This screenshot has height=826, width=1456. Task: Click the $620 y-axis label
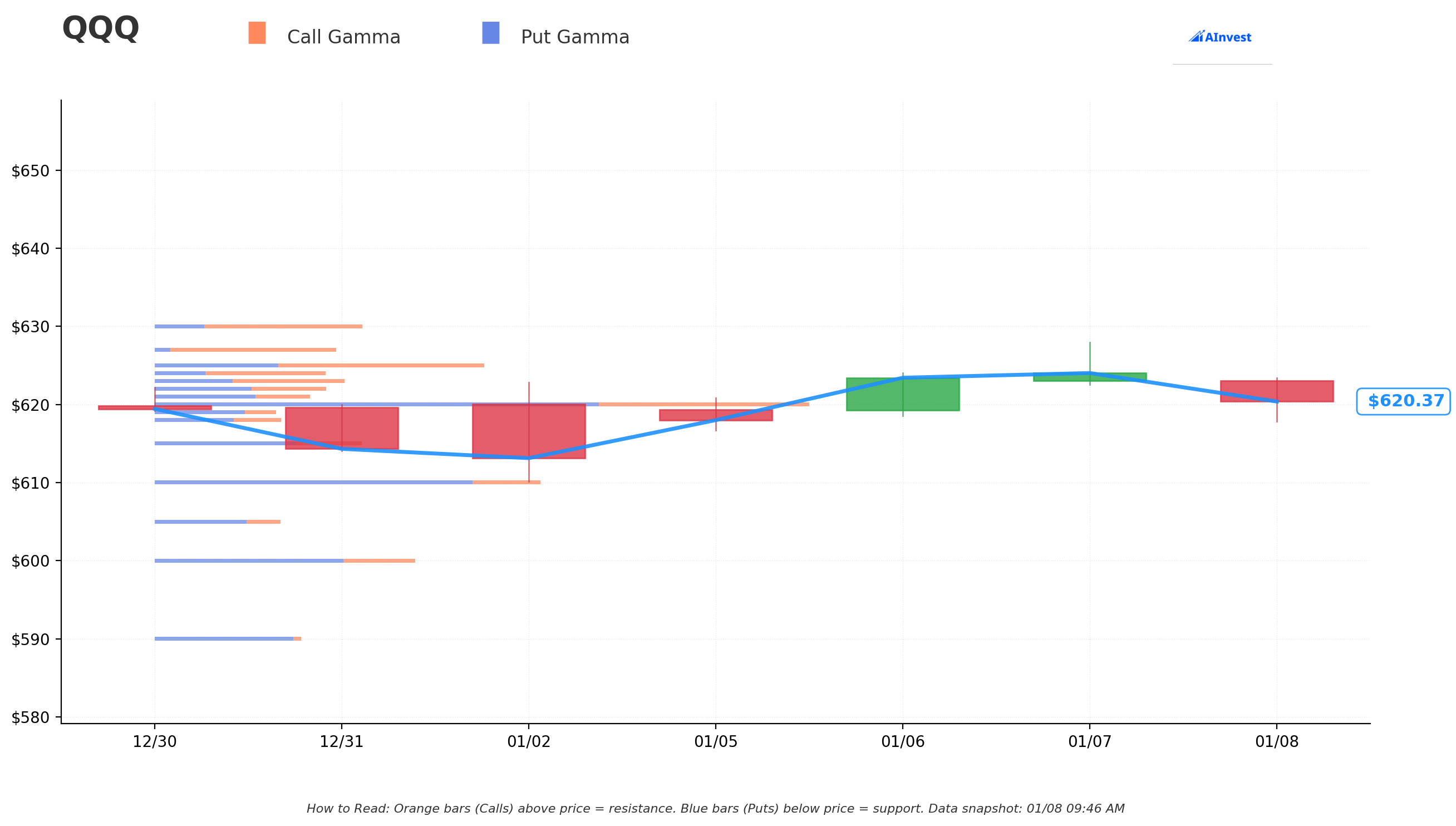coord(30,405)
